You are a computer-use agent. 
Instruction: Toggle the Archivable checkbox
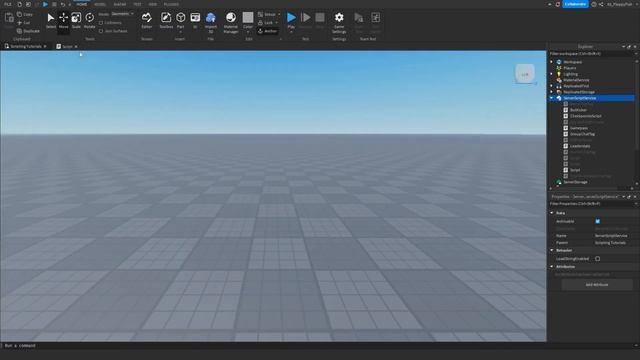598,221
